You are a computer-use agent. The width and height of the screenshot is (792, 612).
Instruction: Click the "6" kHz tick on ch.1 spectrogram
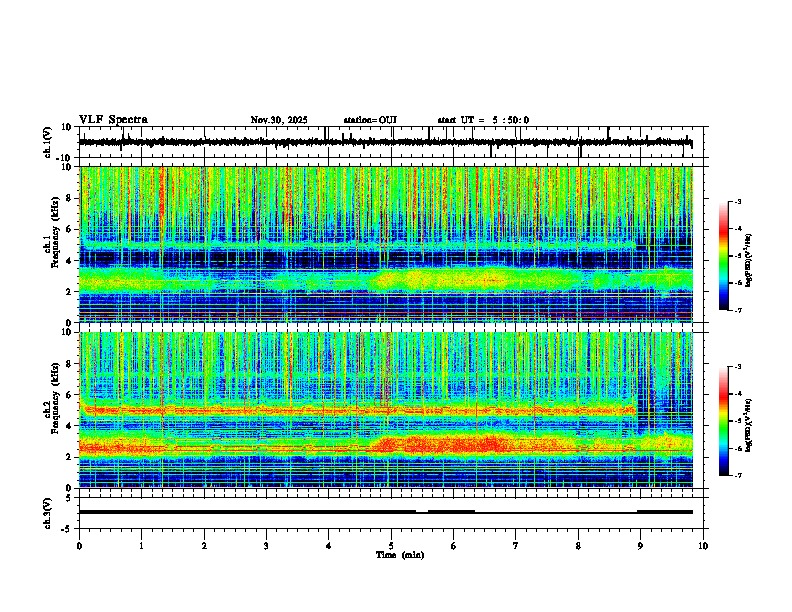click(70, 229)
